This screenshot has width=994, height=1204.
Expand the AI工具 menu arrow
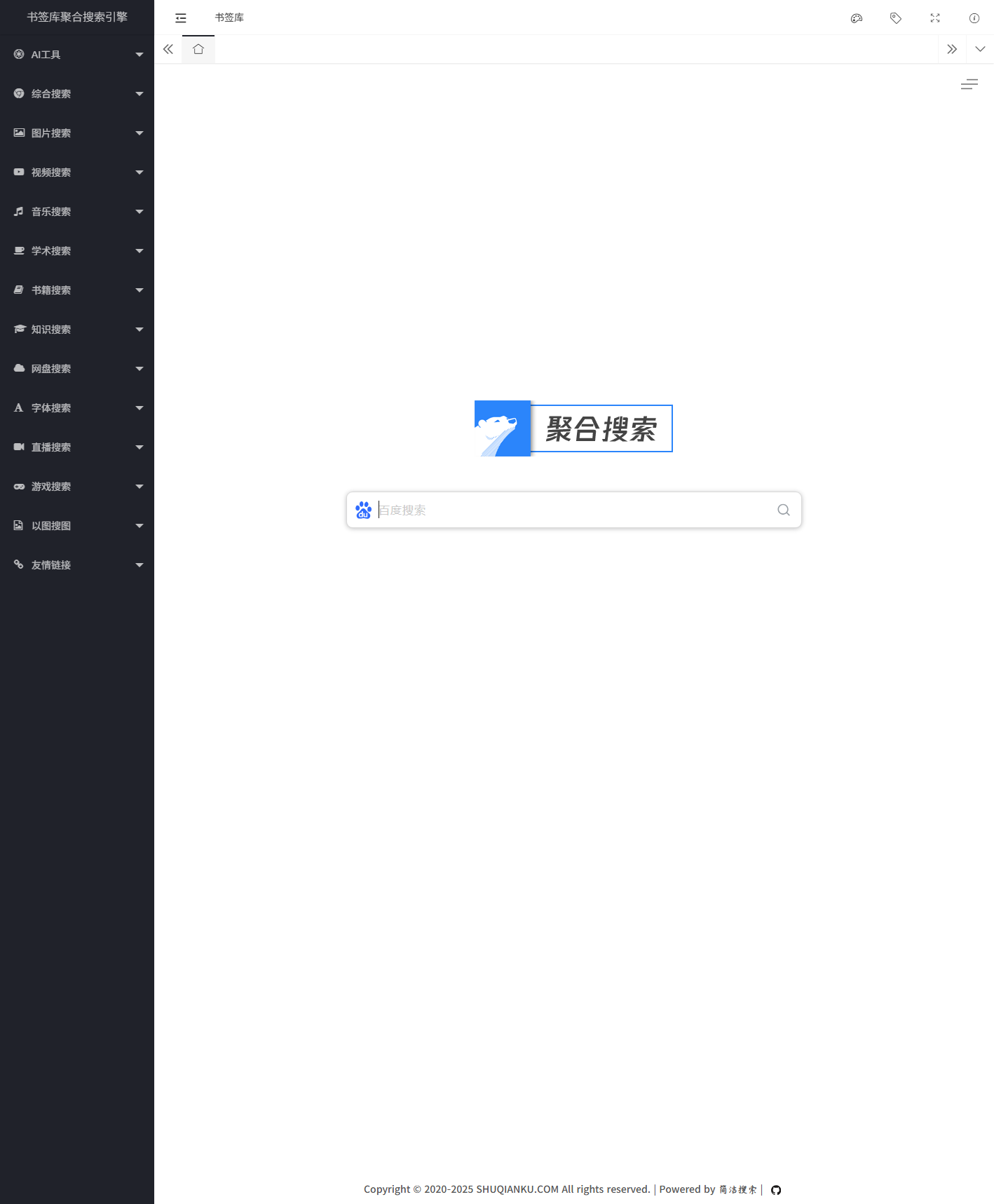(x=139, y=55)
